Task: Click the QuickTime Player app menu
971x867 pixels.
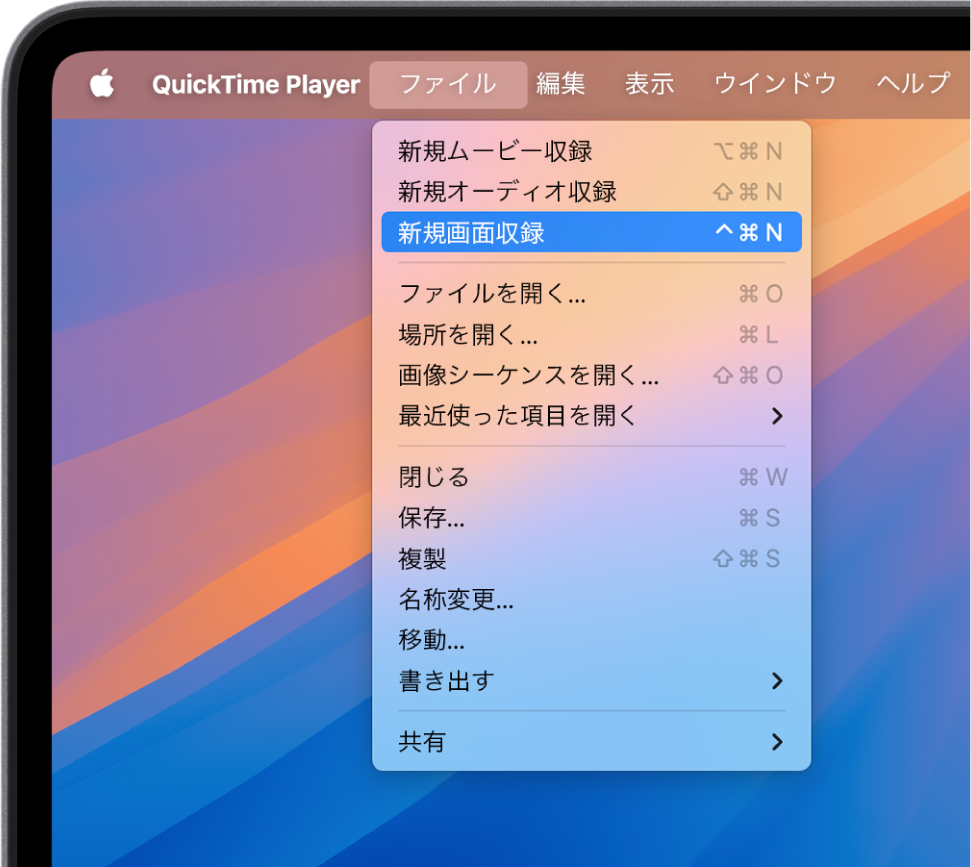Action: pyautogui.click(x=255, y=85)
